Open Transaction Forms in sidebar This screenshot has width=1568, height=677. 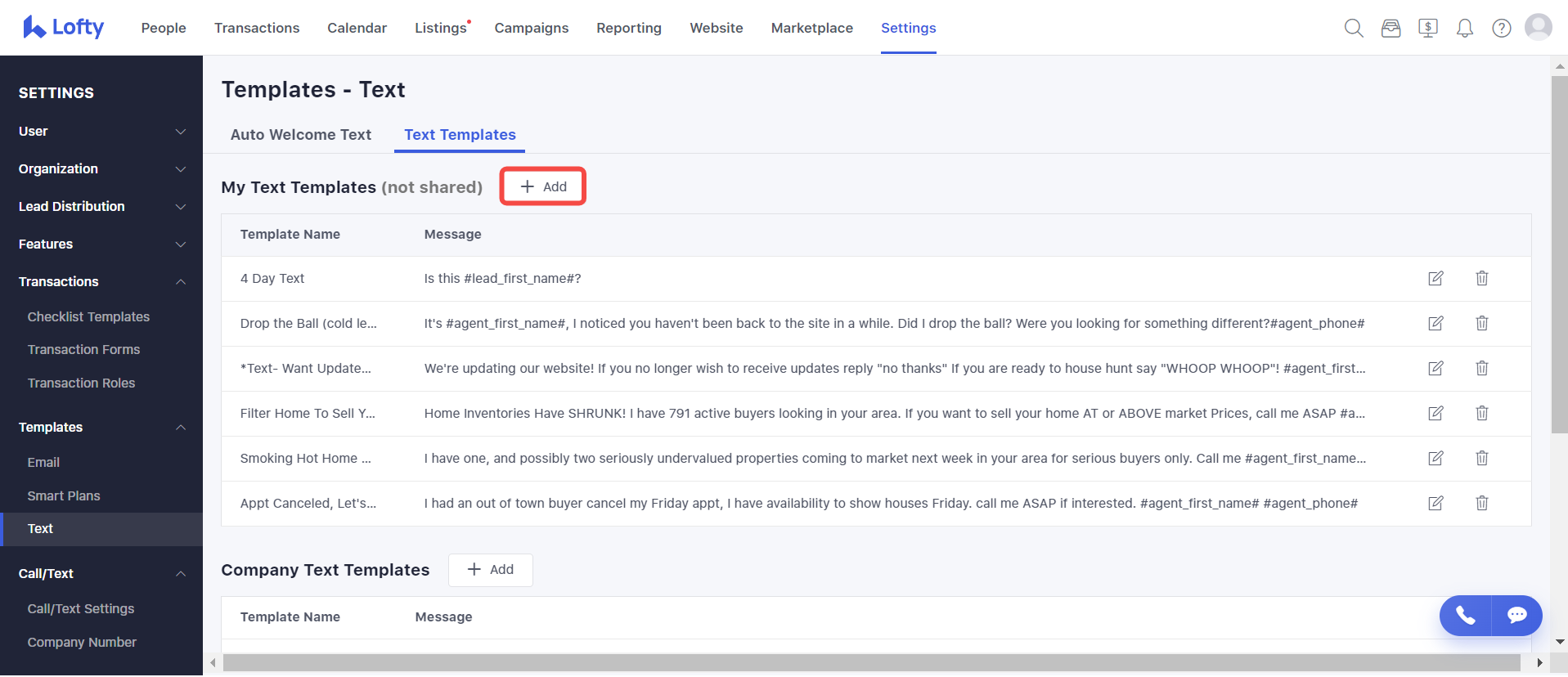[x=83, y=349]
